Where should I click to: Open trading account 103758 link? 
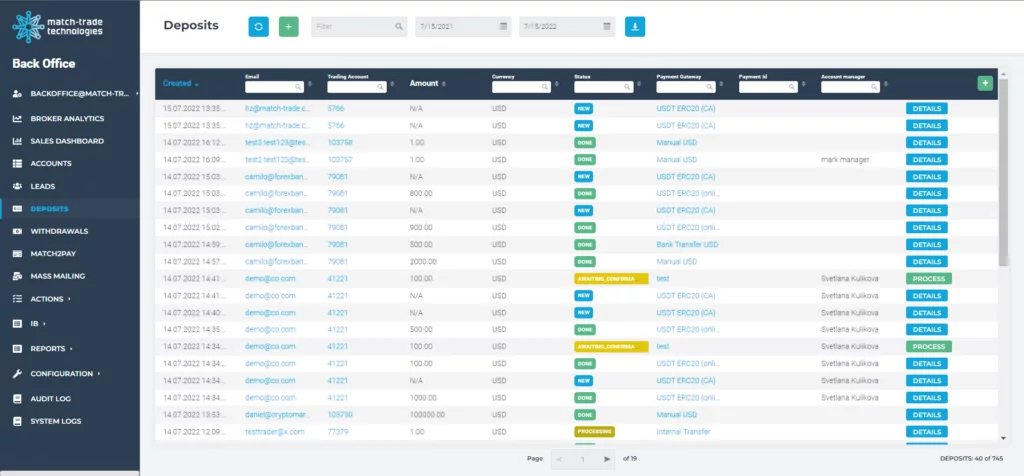pos(340,142)
